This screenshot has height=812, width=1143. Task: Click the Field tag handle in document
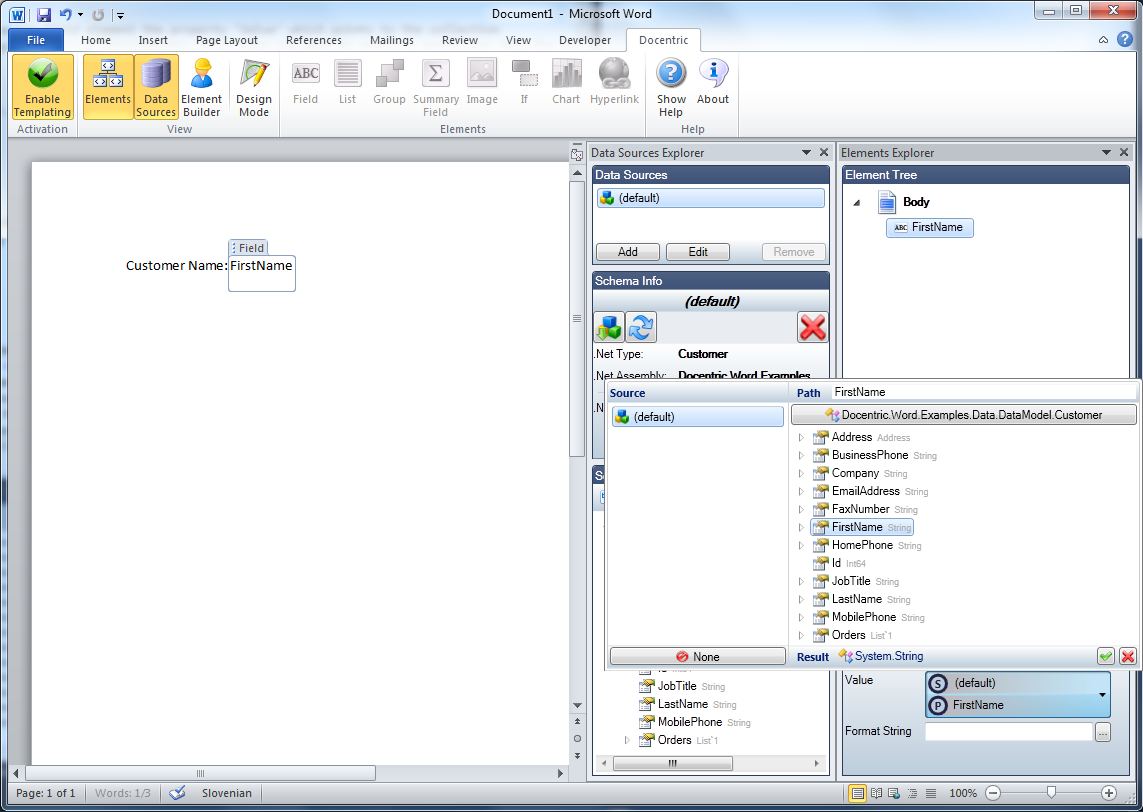[249, 248]
